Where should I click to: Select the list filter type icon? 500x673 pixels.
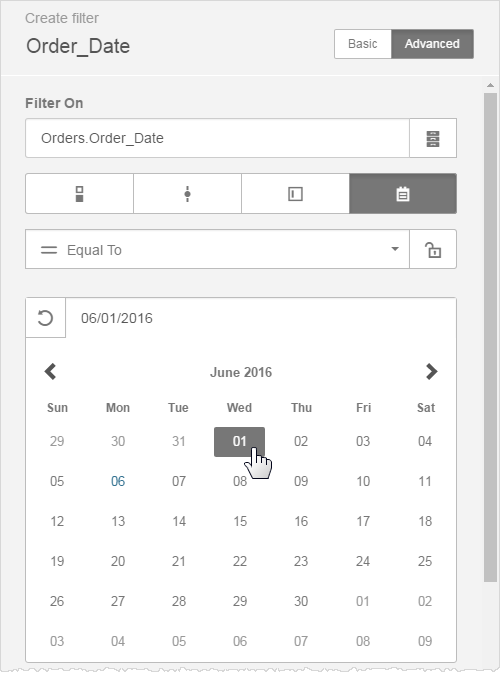(79, 194)
